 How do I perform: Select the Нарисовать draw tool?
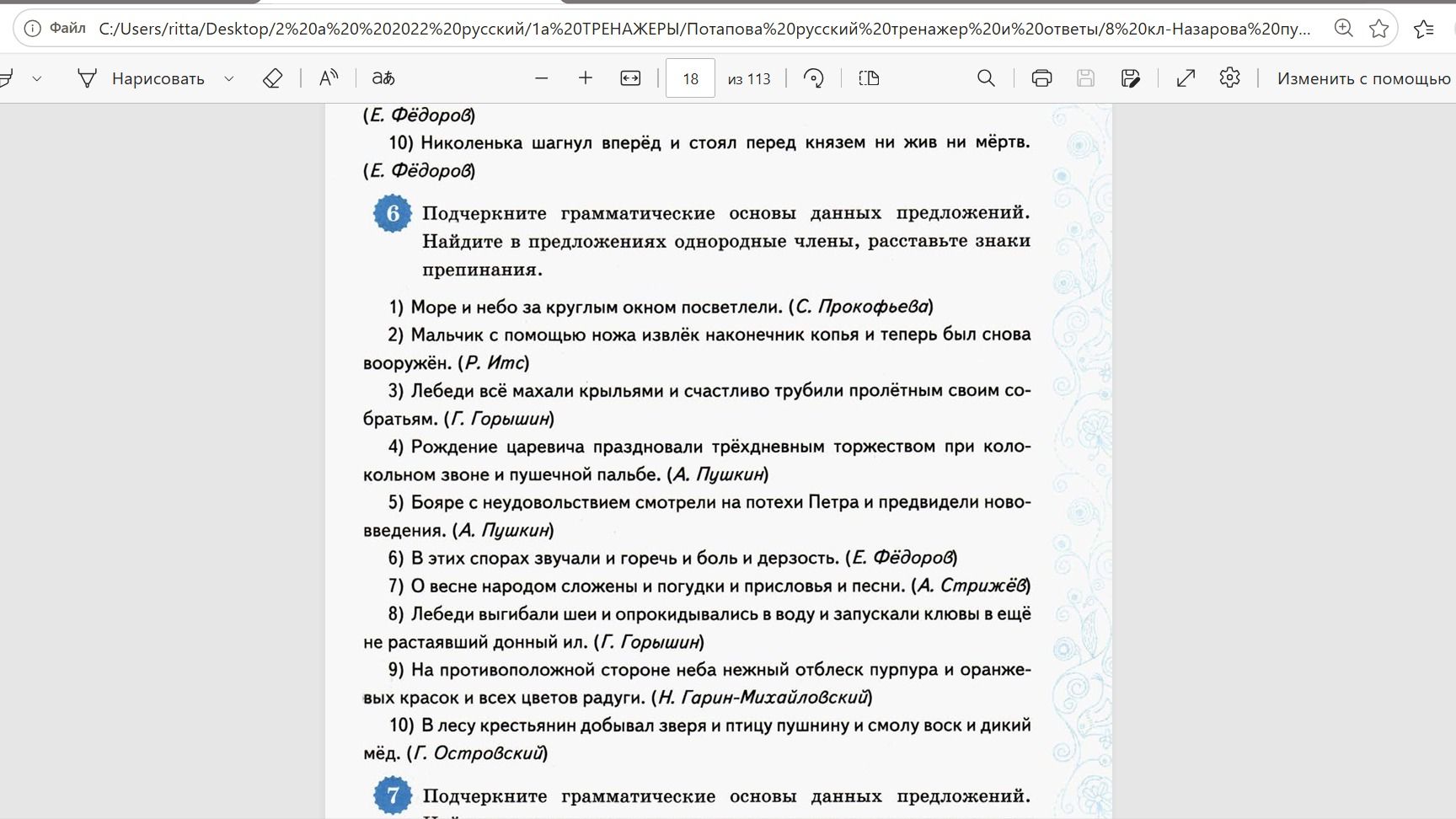[x=141, y=78]
